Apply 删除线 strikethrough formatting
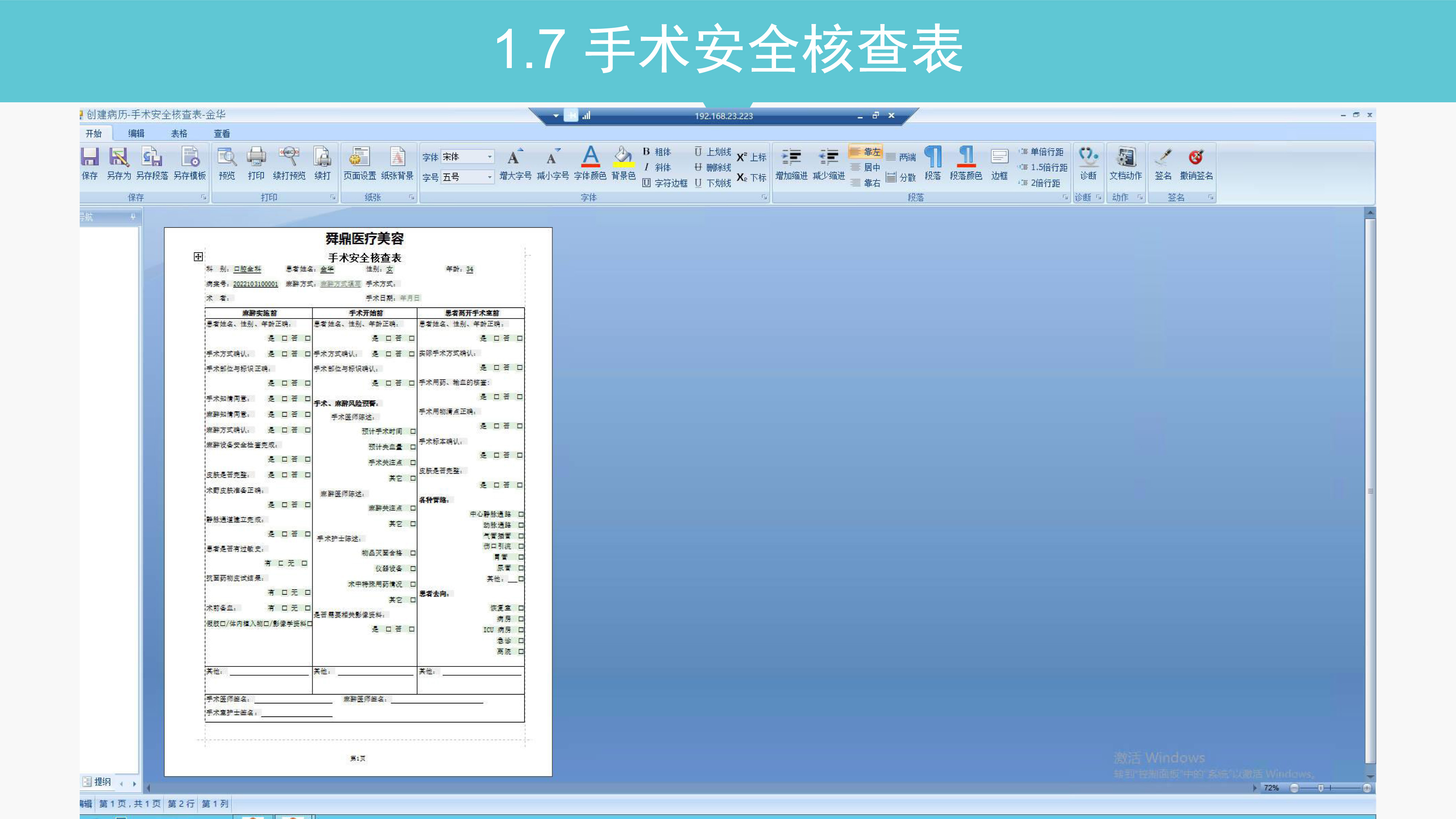This screenshot has width=1456, height=819. pyautogui.click(x=713, y=167)
